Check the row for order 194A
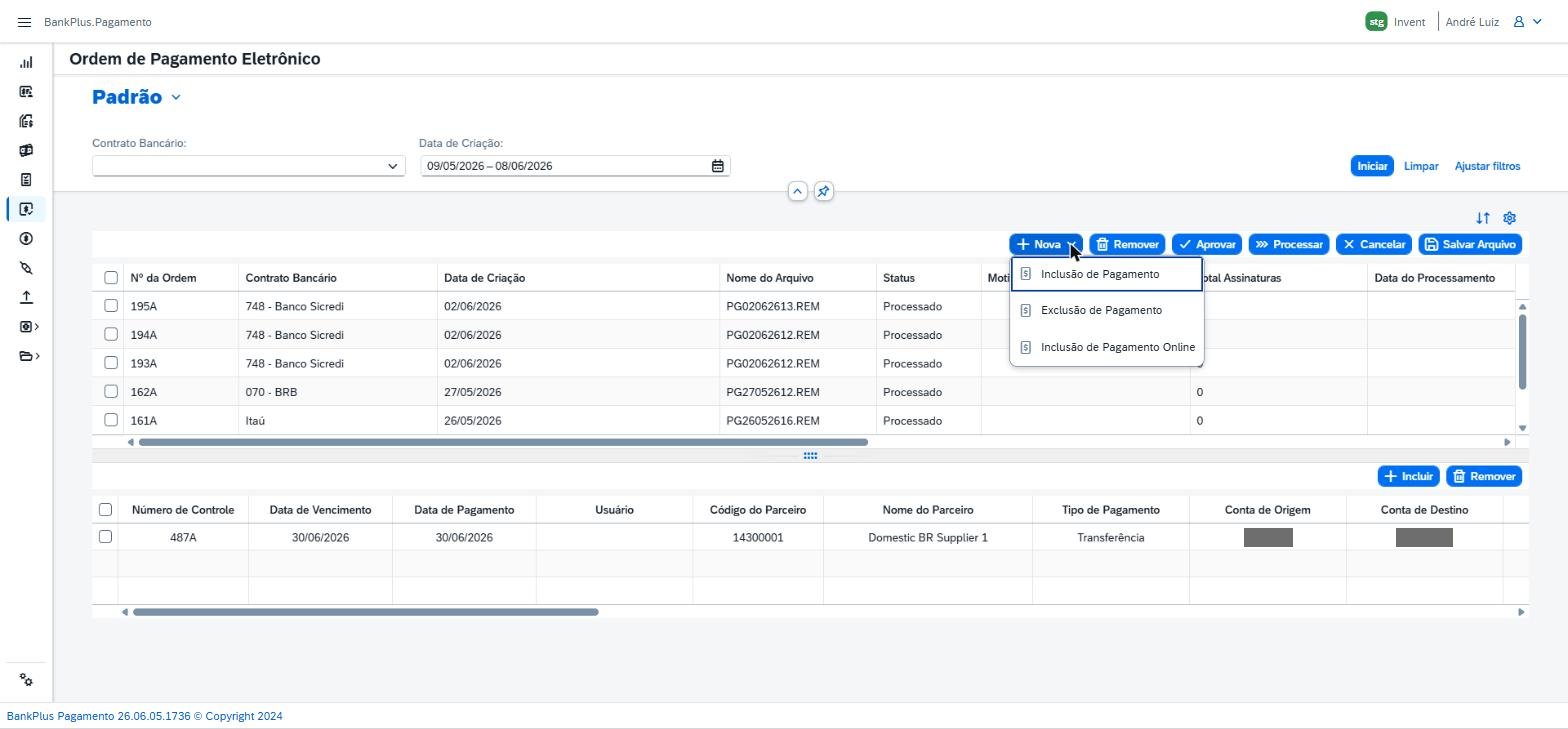 [111, 335]
